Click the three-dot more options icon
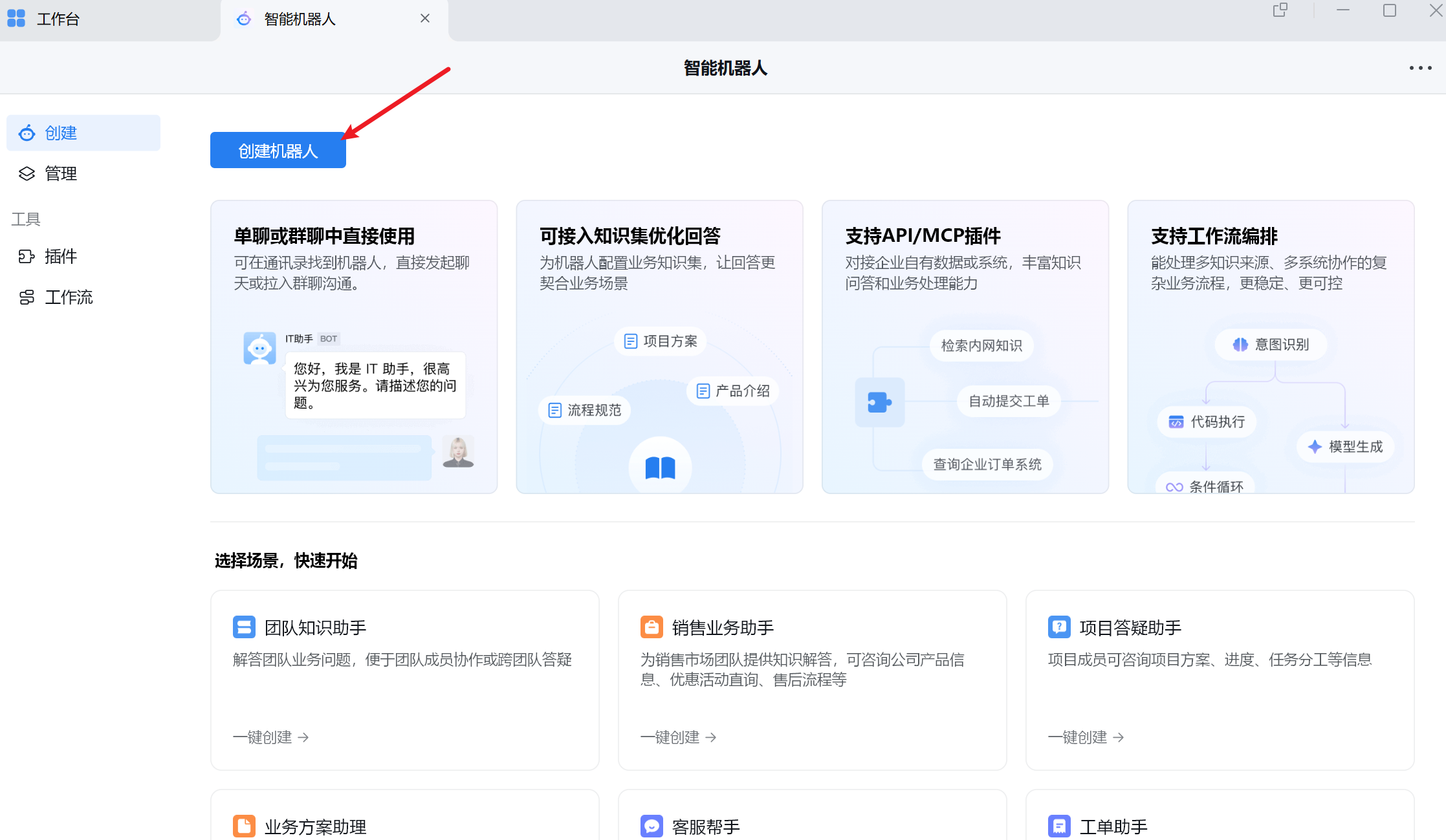This screenshot has width=1446, height=840. click(x=1420, y=68)
